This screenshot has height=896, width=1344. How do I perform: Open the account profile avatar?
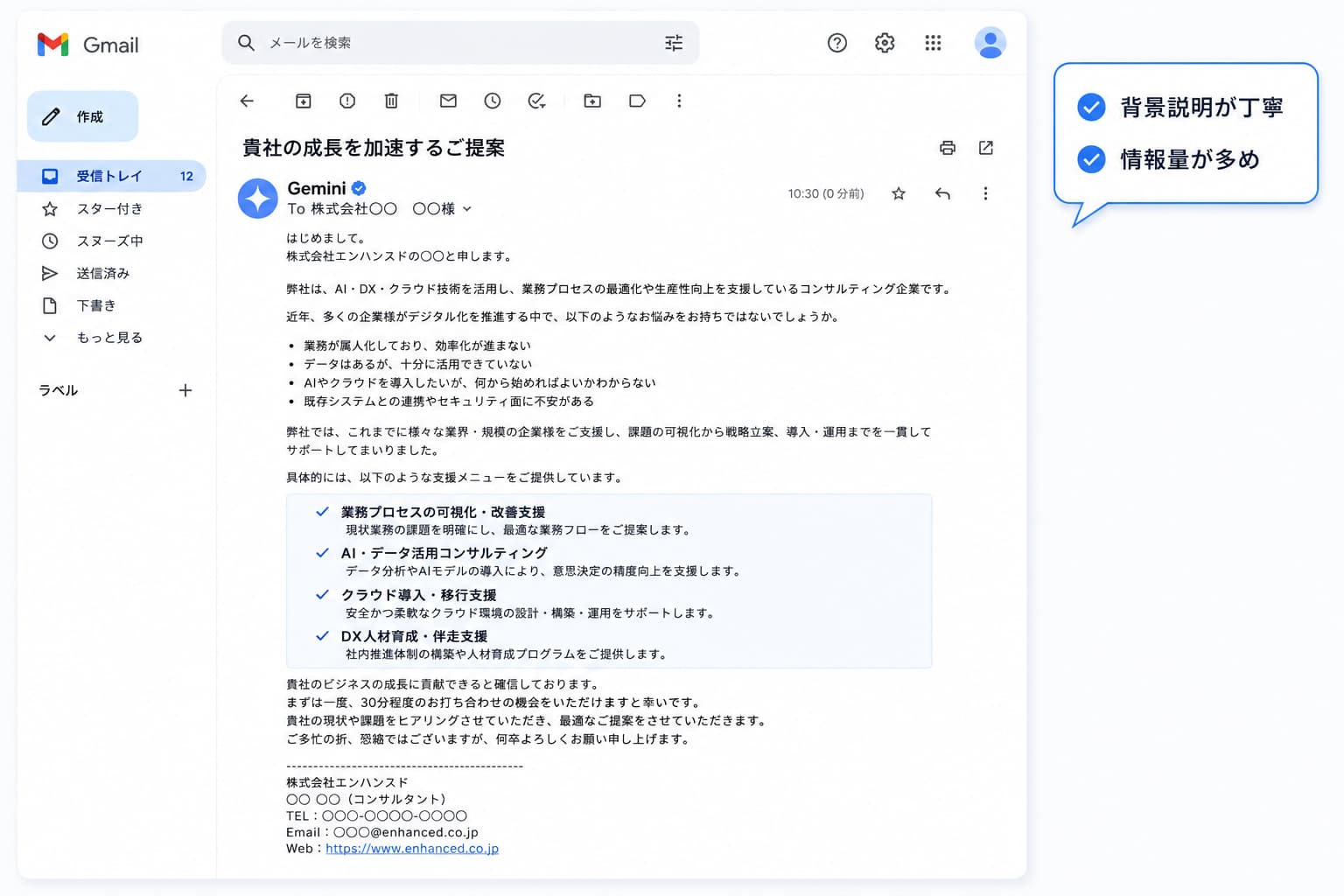(x=990, y=43)
